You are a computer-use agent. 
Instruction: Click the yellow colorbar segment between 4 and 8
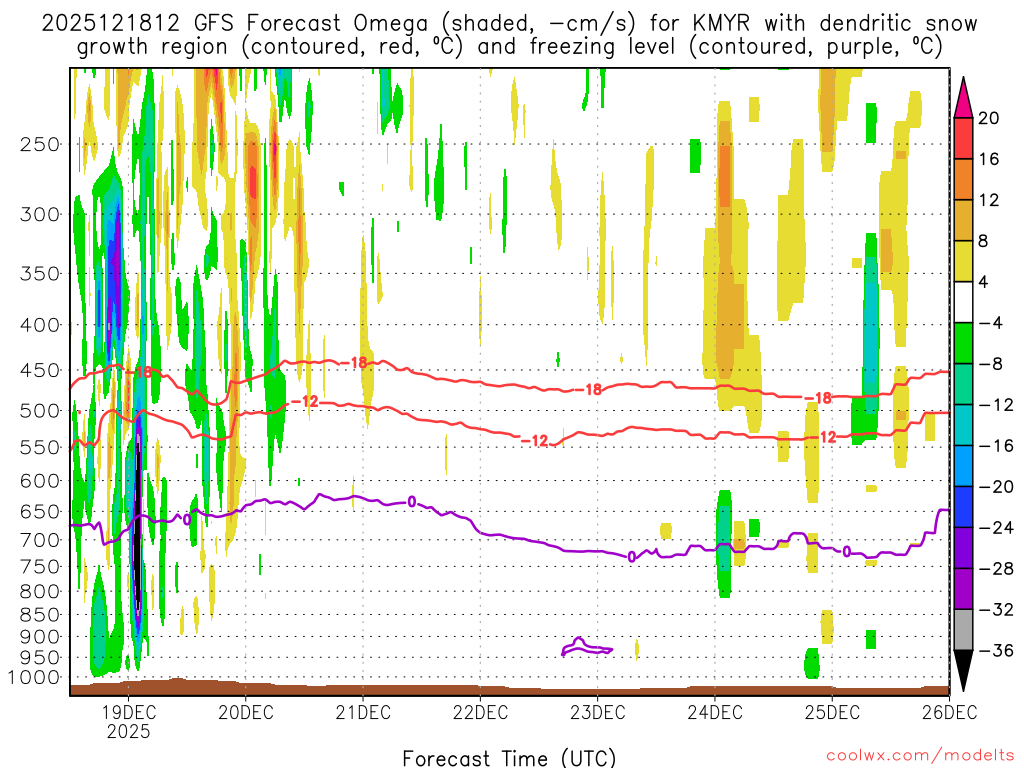pyautogui.click(x=963, y=261)
